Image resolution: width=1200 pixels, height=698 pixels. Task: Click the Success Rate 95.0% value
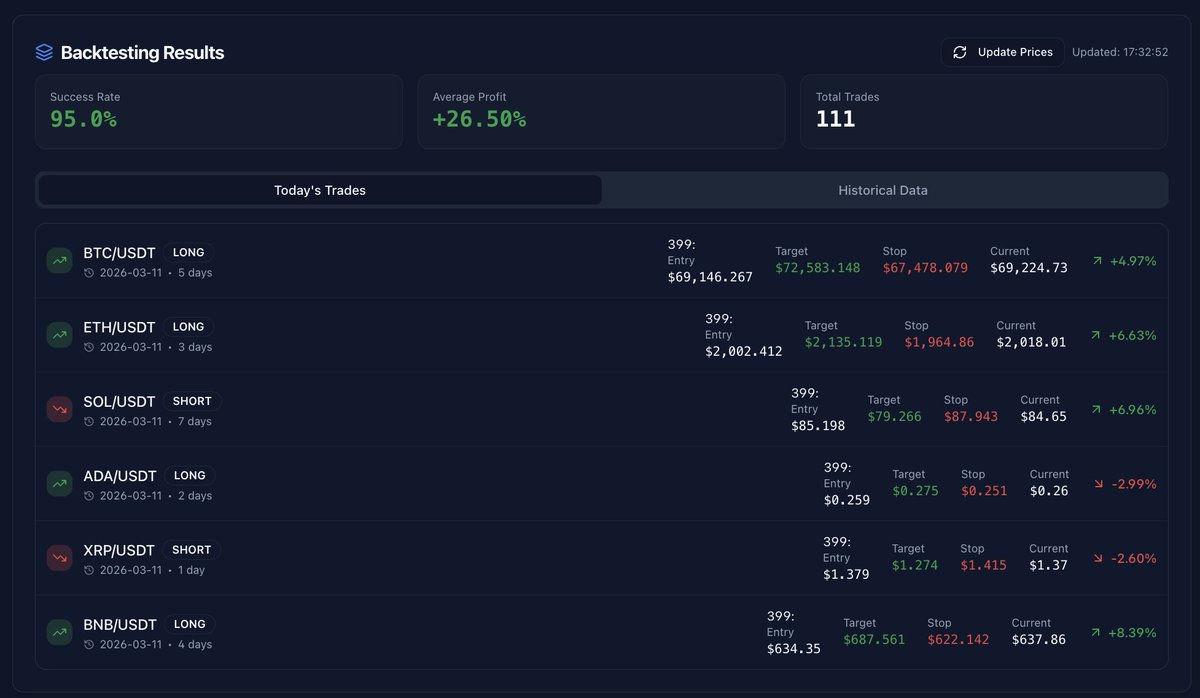point(83,119)
